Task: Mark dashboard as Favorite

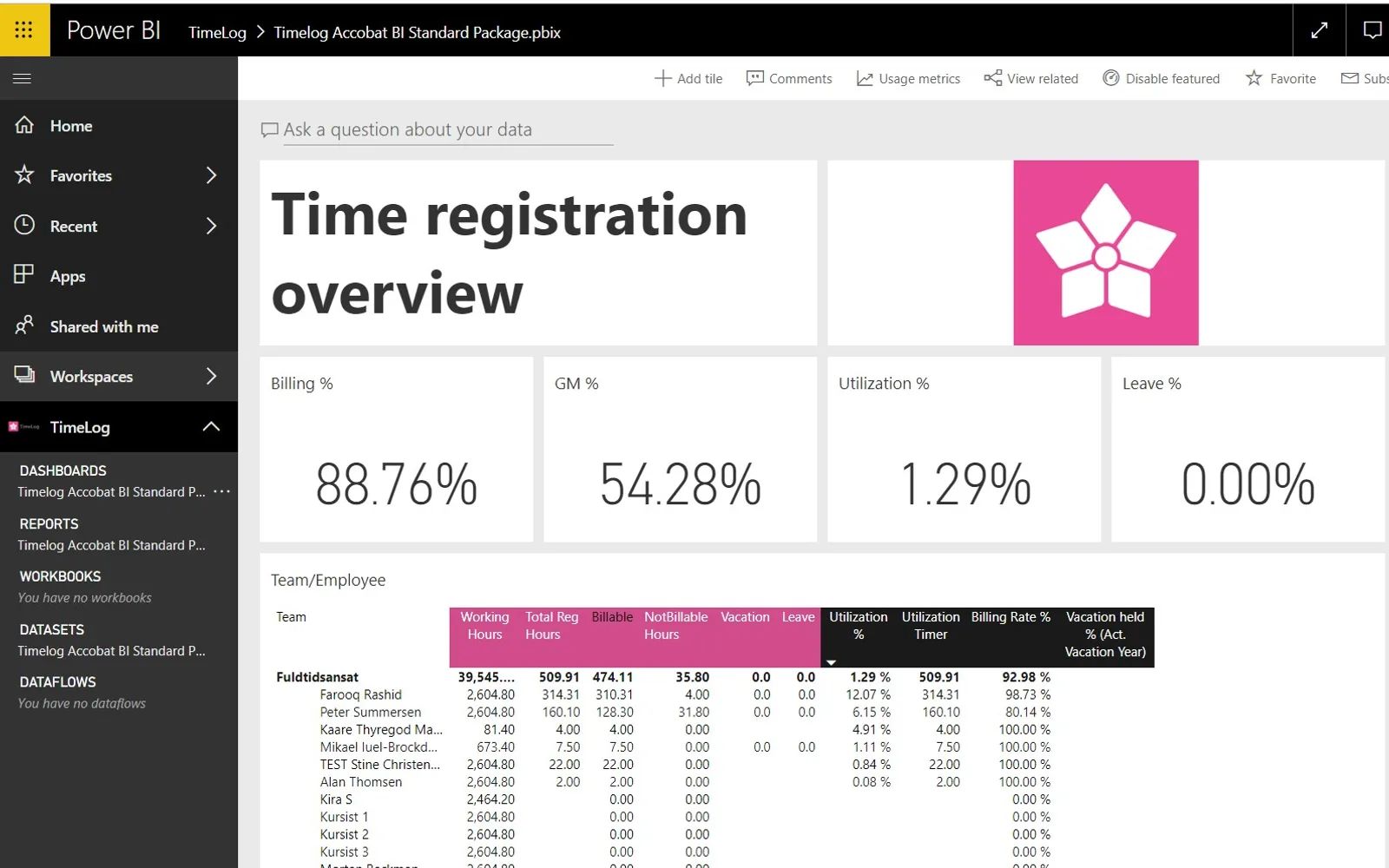Action: pos(1280,78)
